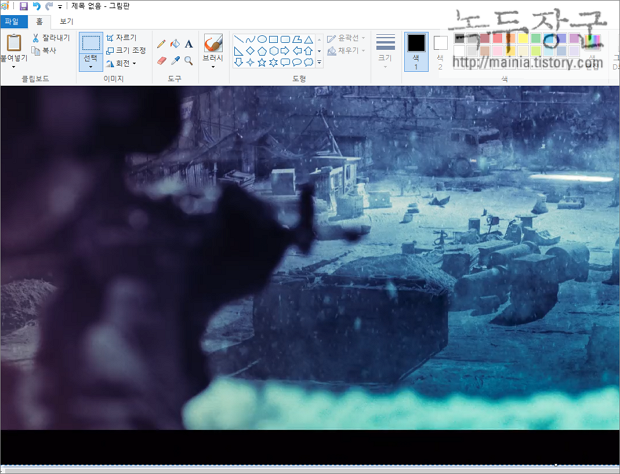Open the Paste (붙여넣기) dropdown arrow
This screenshot has height=474, width=620.
tap(14, 67)
